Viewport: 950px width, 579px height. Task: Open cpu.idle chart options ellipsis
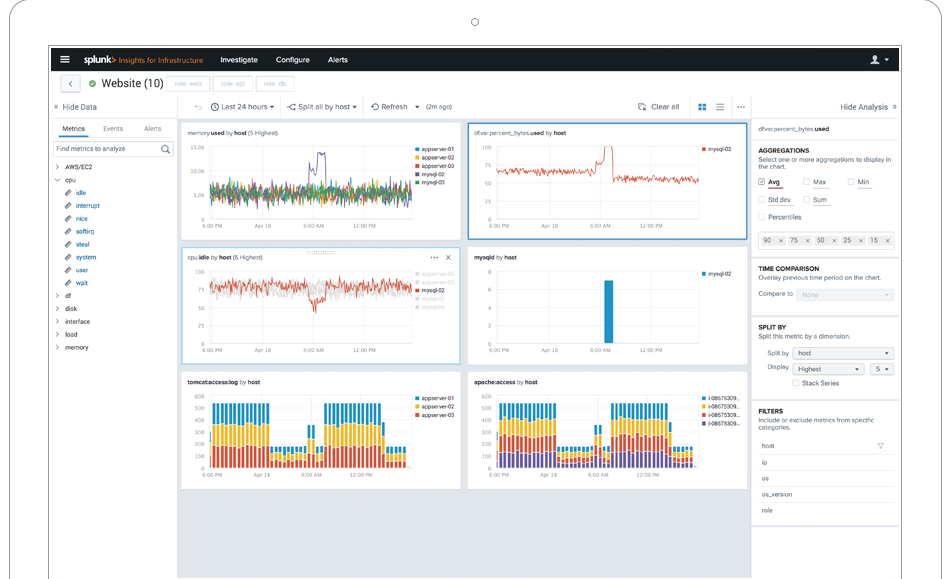[434, 257]
